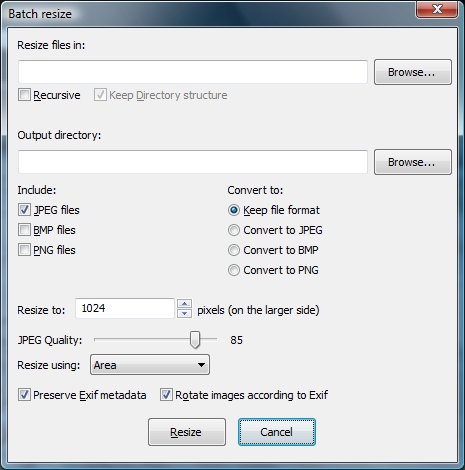Click Browse for Resize files in folder
The image size is (465, 470).
(x=413, y=72)
